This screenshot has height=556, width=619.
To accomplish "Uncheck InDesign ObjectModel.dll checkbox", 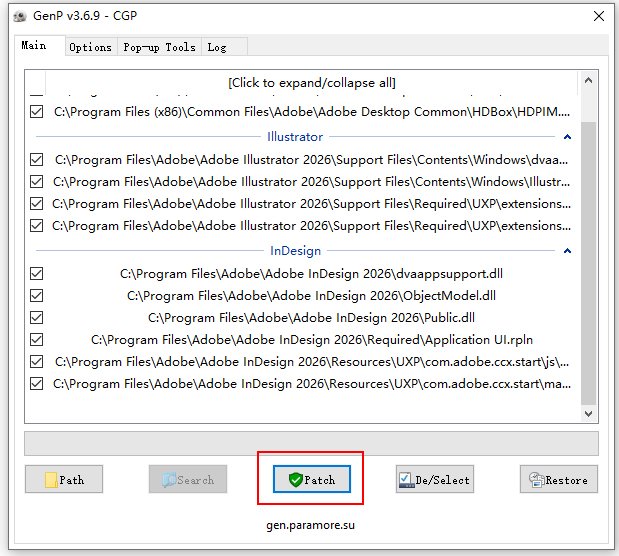I will coord(37,295).
